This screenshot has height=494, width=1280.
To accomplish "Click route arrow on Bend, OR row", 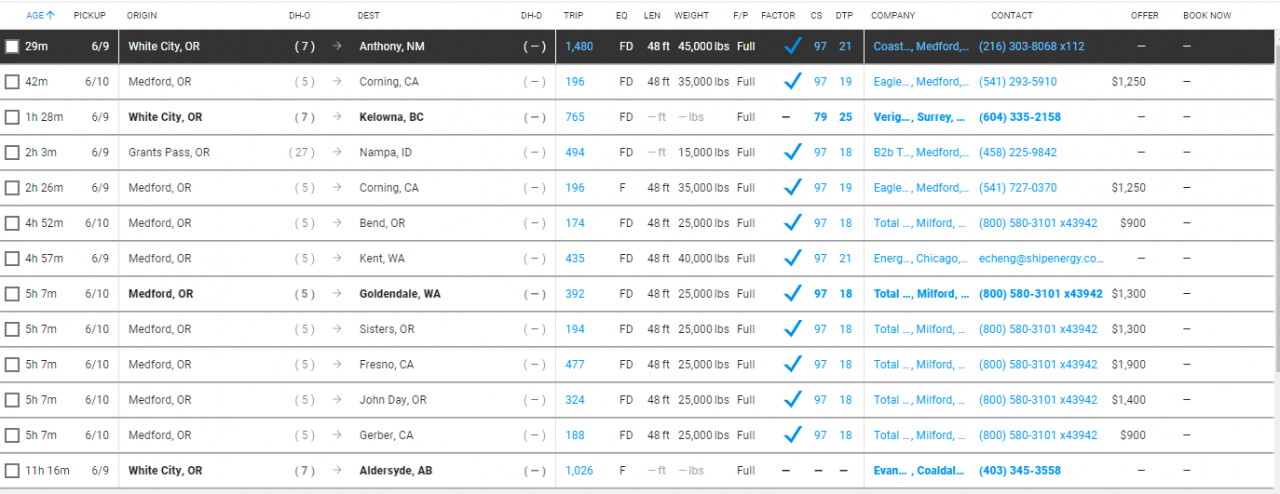I will pos(337,223).
